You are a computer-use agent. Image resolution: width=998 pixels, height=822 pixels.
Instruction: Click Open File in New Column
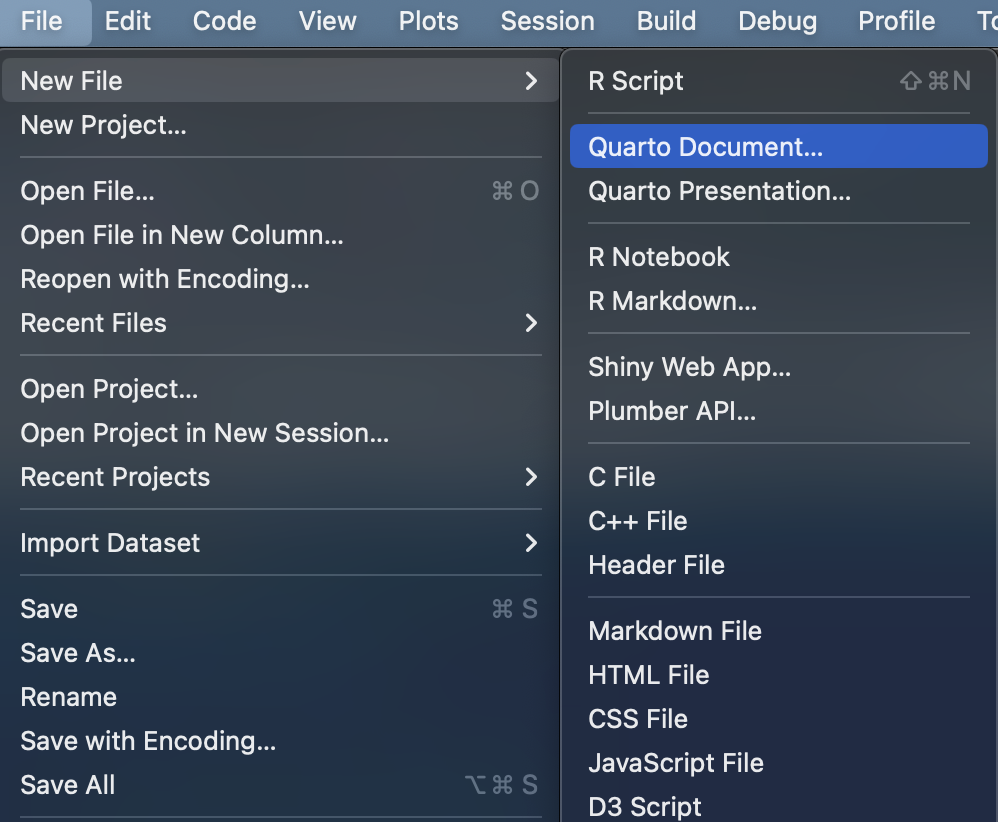(181, 235)
